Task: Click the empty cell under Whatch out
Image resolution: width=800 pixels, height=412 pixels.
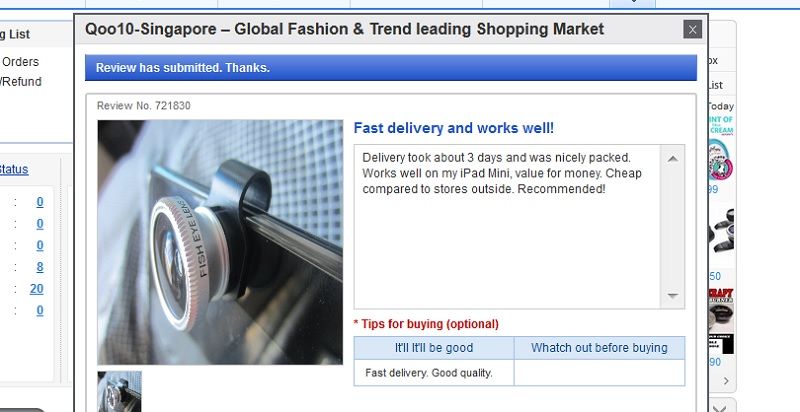Action: 599,373
